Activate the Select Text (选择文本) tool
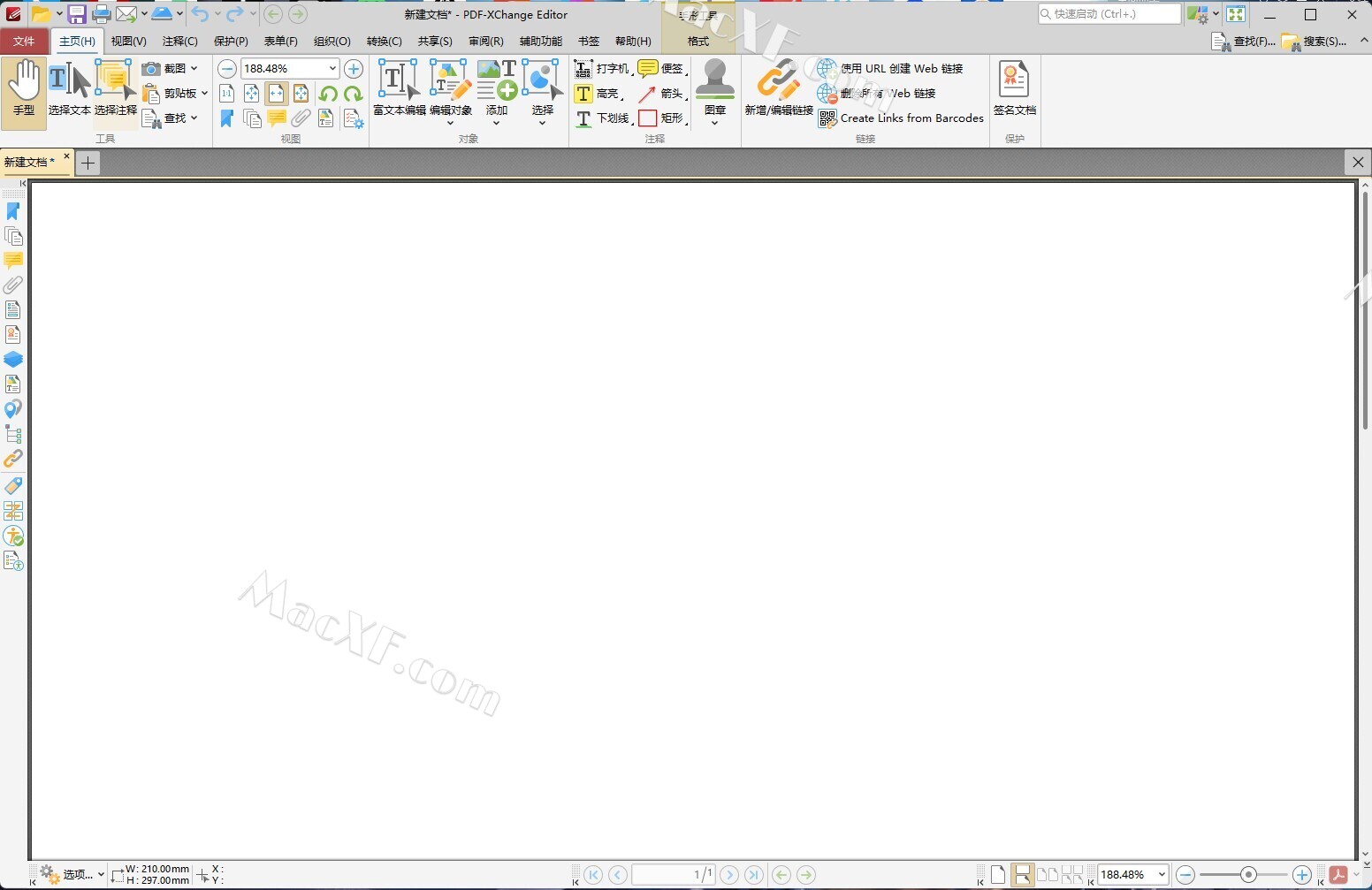The width and height of the screenshot is (1372, 890). pos(69,93)
